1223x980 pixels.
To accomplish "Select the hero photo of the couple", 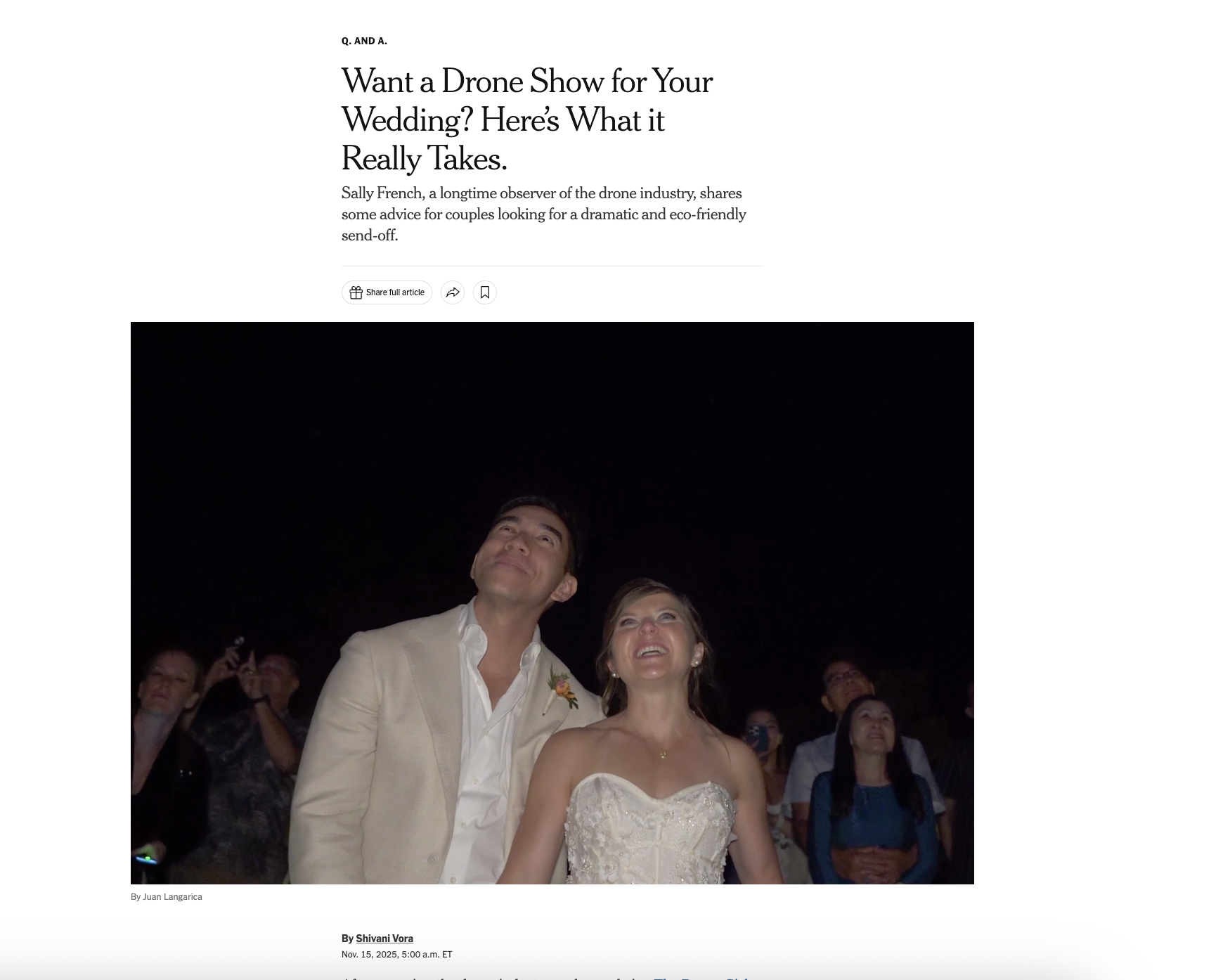I will 552,605.
